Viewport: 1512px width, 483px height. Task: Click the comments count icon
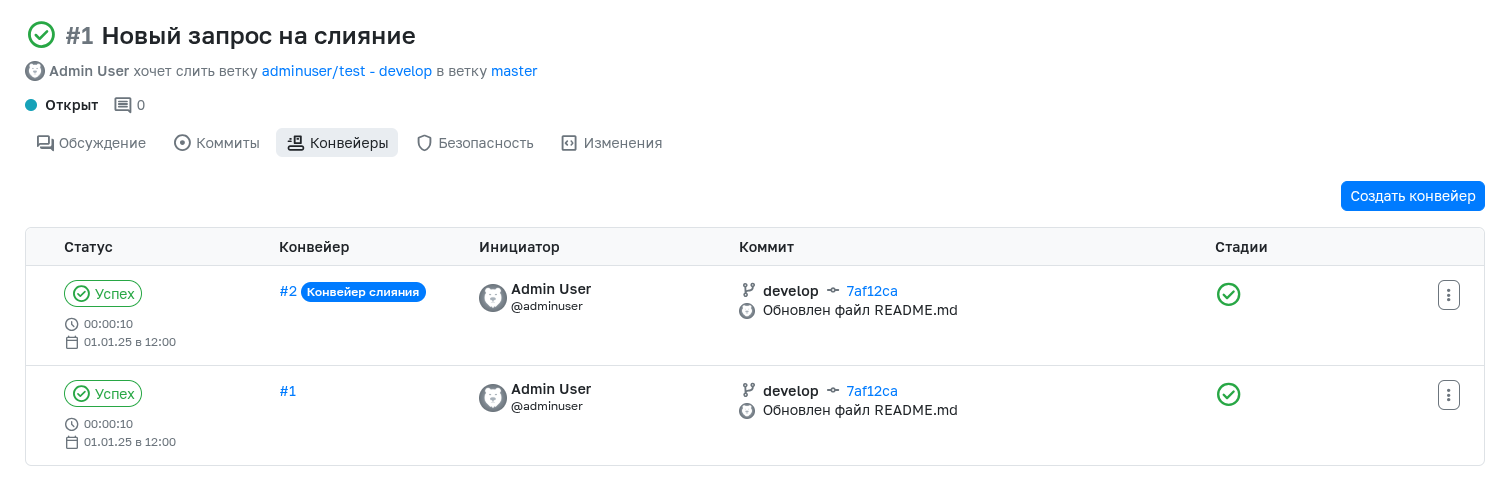(123, 105)
